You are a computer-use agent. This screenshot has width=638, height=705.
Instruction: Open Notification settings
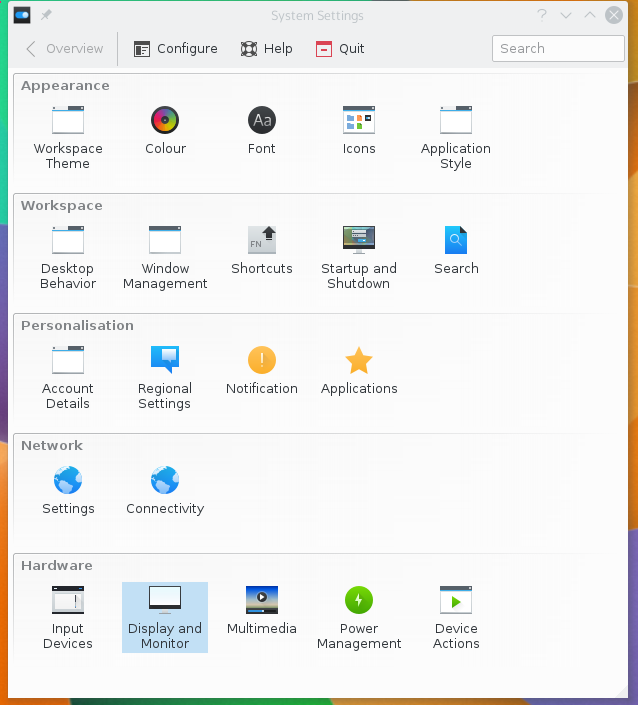(262, 370)
